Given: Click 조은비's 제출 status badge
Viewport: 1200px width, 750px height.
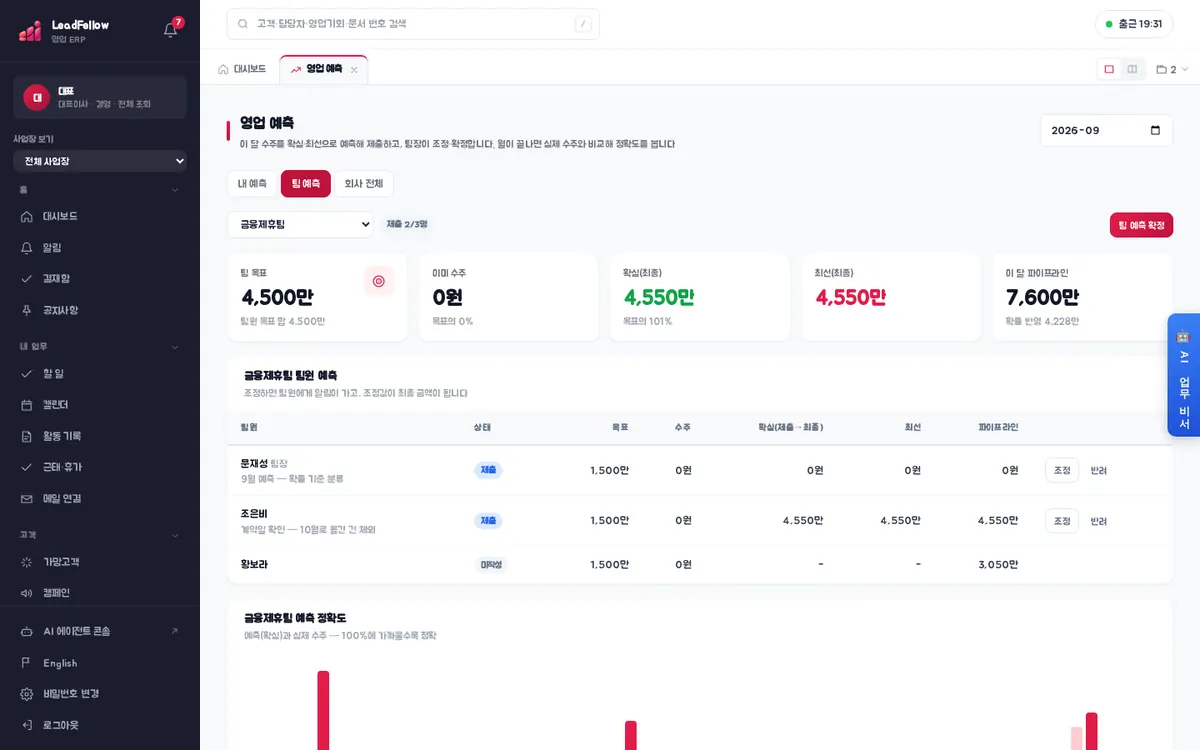Looking at the screenshot, I should click(x=488, y=521).
